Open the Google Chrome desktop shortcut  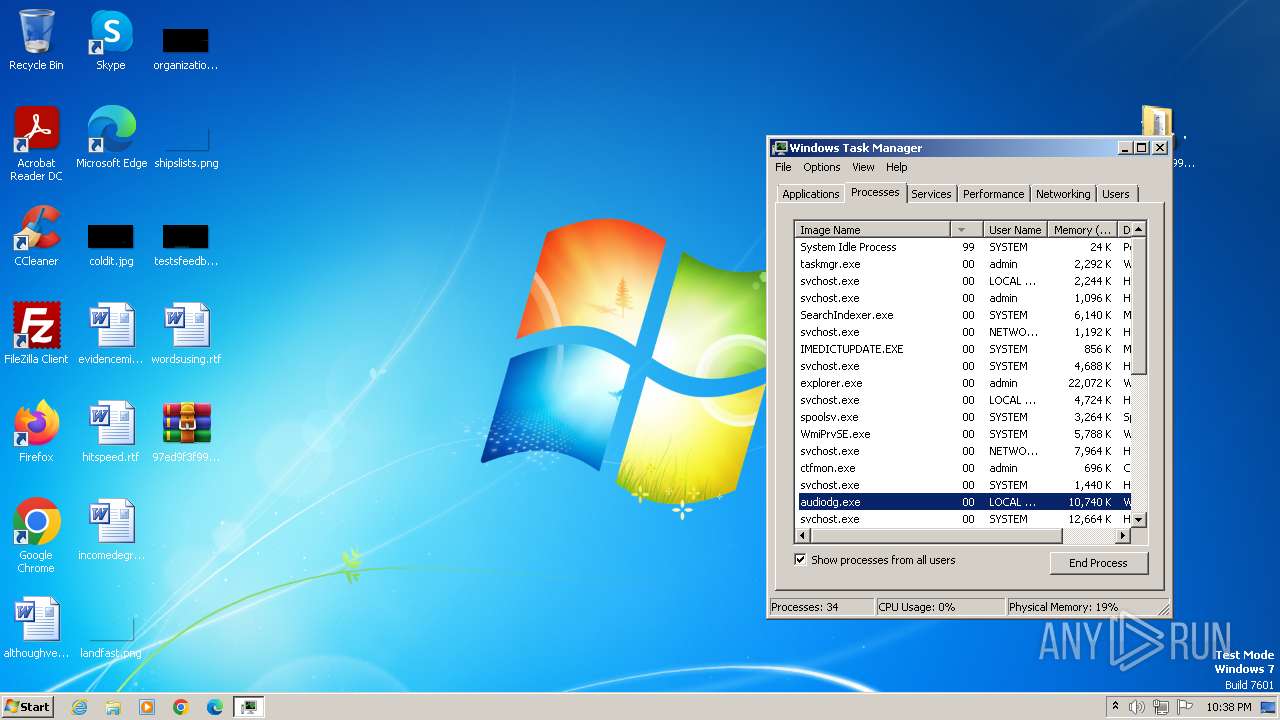36,536
